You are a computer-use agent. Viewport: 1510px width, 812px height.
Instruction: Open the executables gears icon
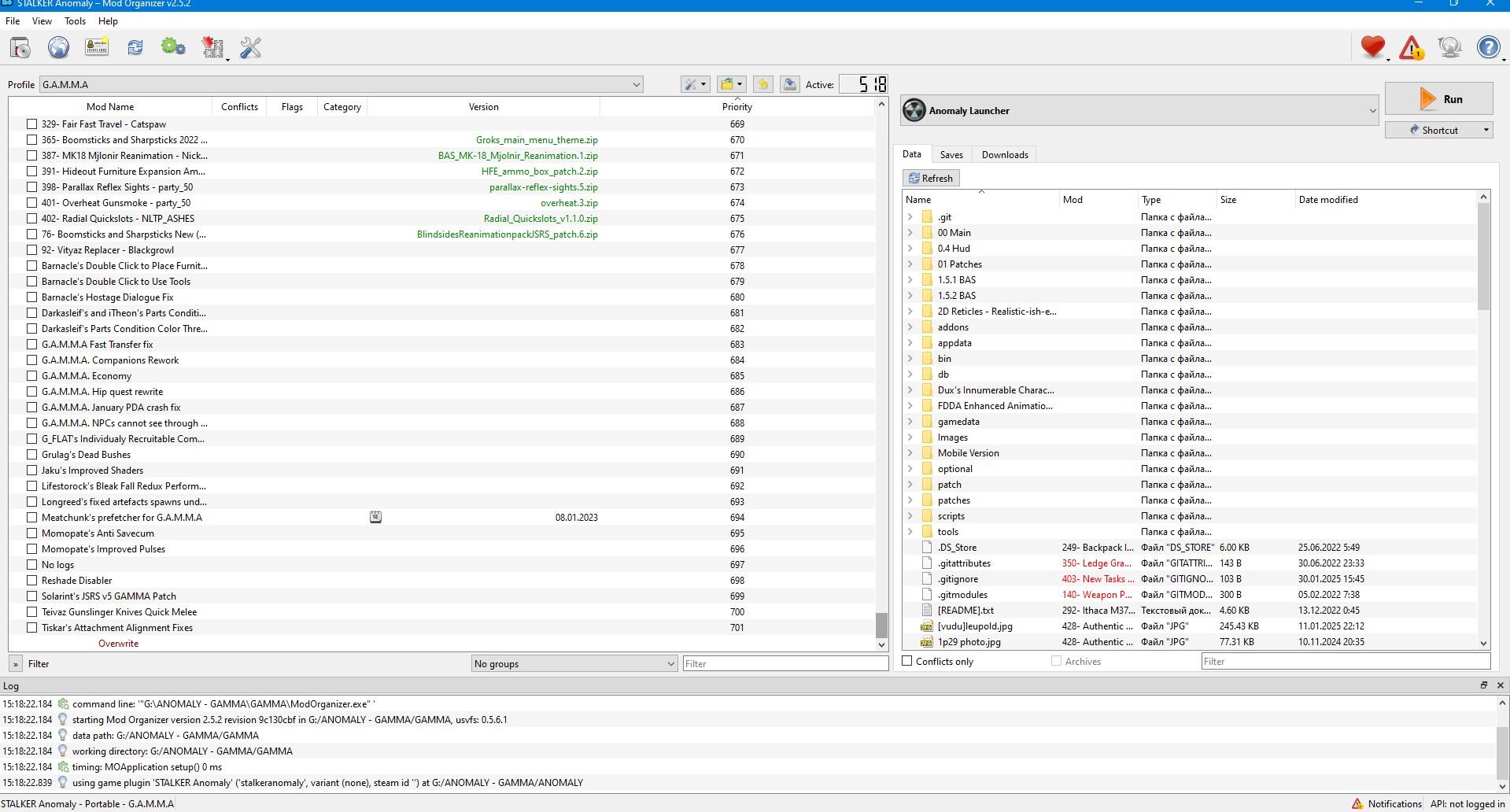tap(172, 48)
